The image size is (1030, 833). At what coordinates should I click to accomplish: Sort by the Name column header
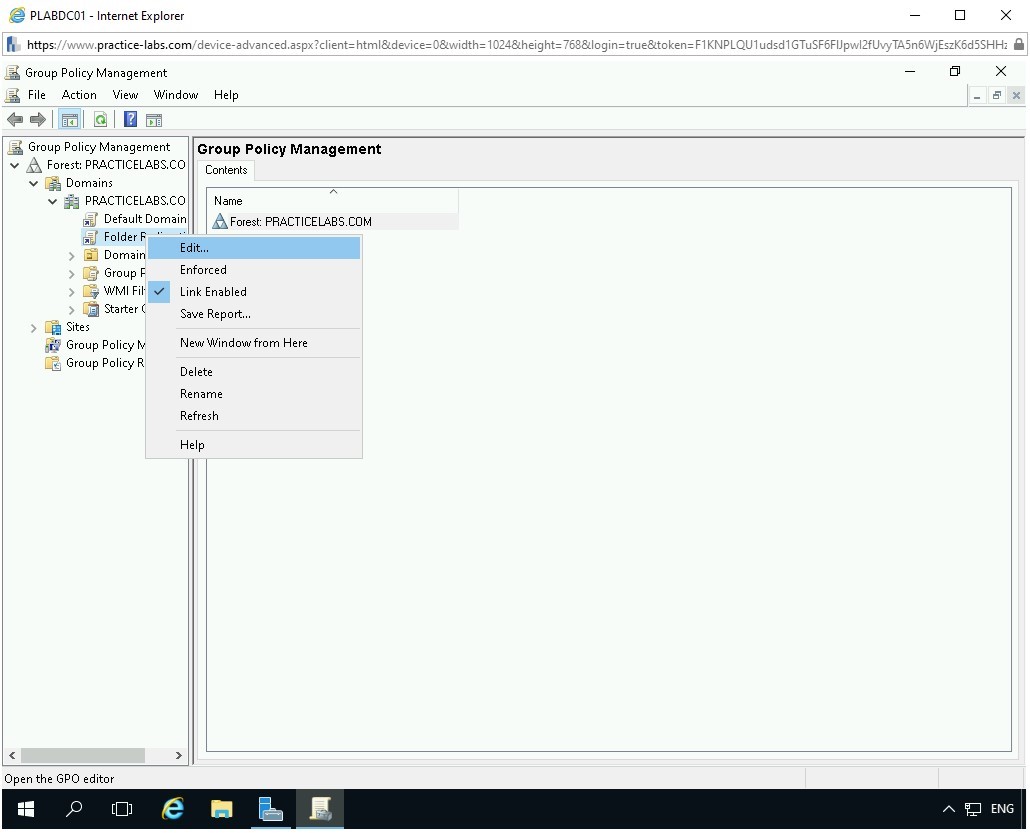[333, 200]
